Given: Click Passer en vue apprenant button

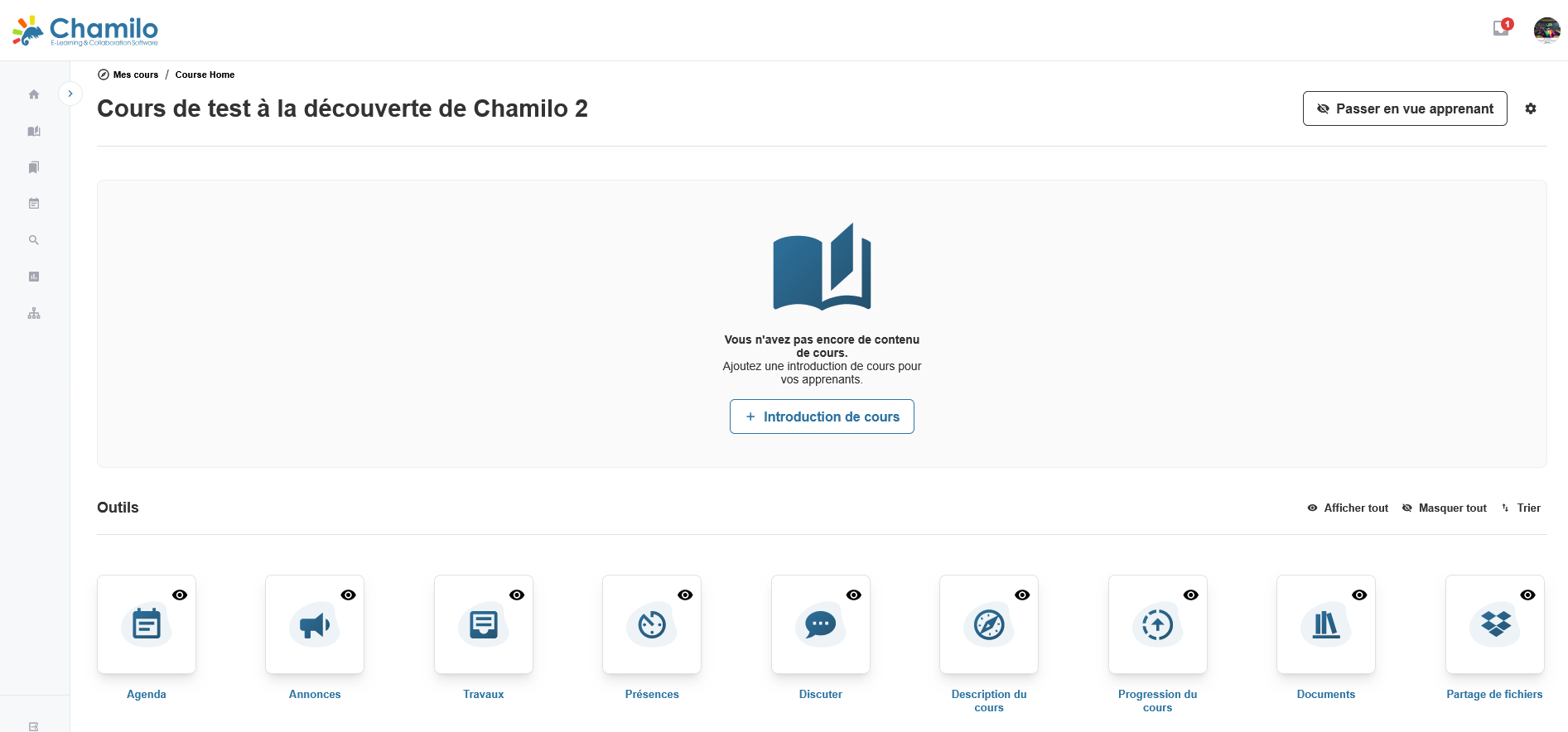Looking at the screenshot, I should 1405,108.
